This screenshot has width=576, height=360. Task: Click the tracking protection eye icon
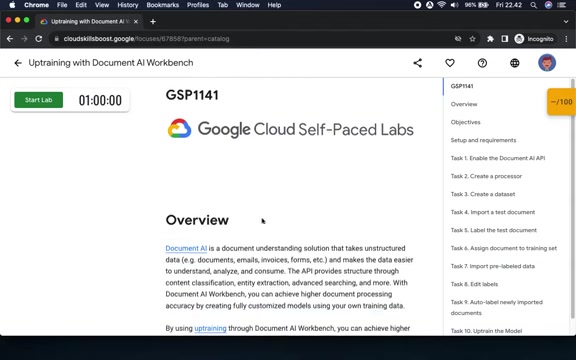458,39
